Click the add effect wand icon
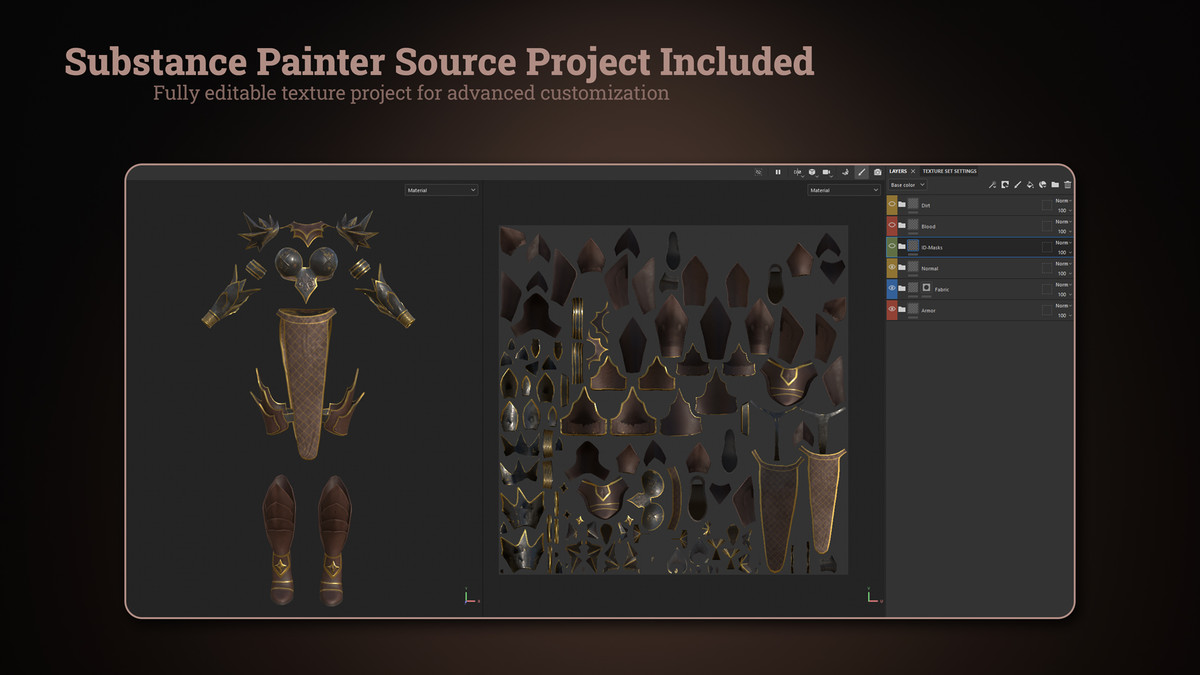 click(992, 185)
